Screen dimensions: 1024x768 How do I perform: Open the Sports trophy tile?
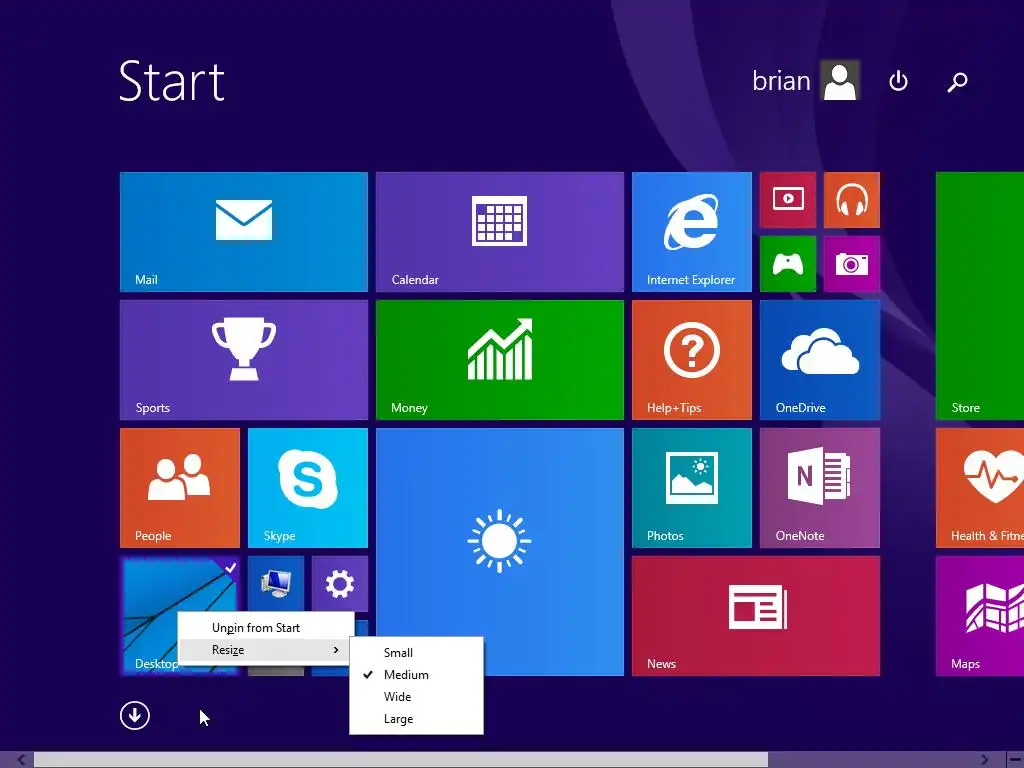tap(244, 360)
